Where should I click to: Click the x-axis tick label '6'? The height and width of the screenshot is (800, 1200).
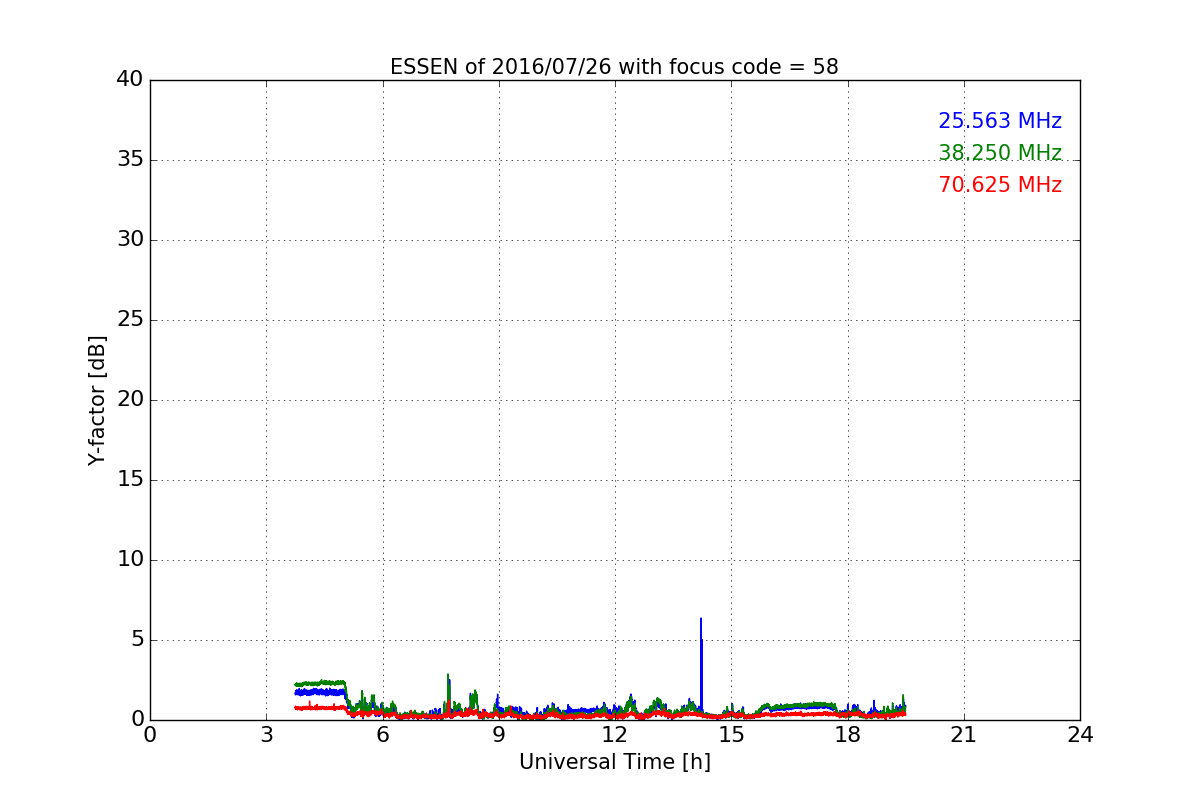pyautogui.click(x=382, y=734)
